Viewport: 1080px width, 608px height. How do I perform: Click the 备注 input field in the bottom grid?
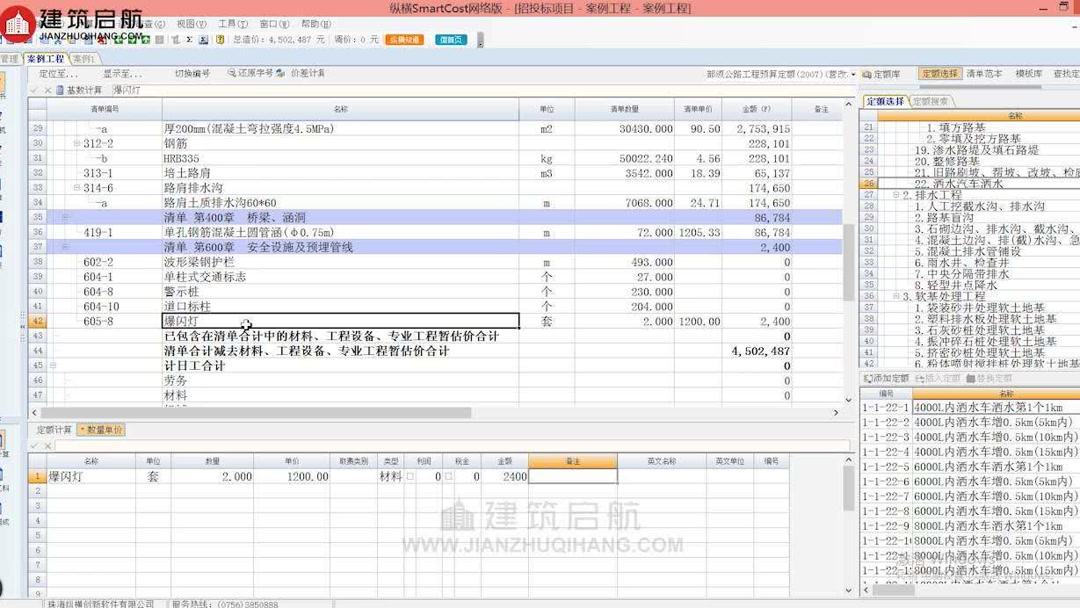click(x=572, y=477)
